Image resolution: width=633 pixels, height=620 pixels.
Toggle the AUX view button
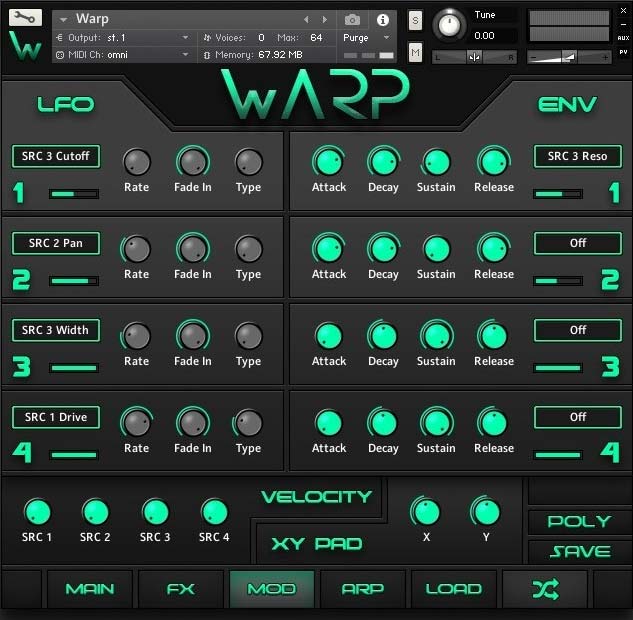(623, 38)
